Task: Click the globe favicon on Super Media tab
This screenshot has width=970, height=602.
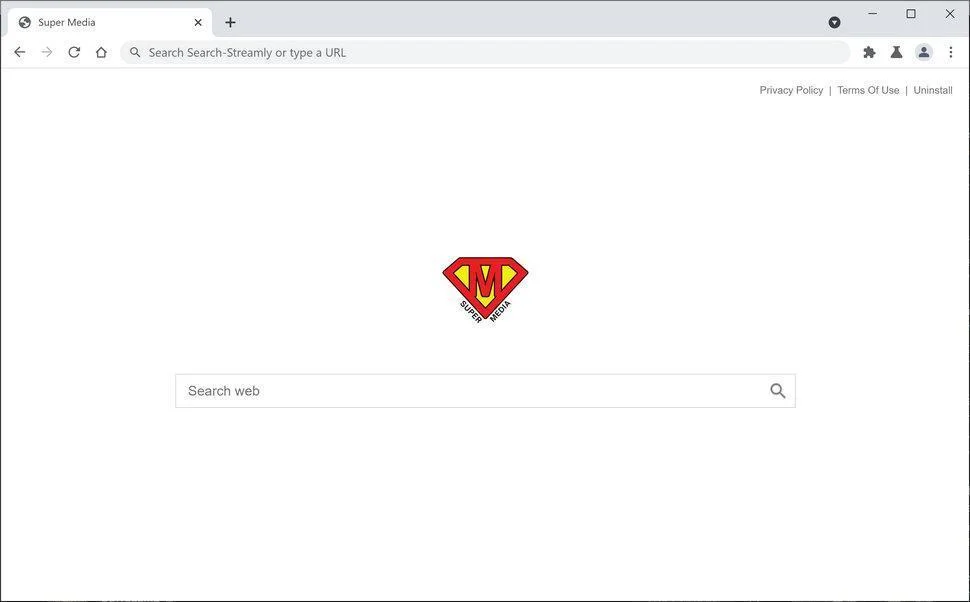Action: tap(25, 23)
